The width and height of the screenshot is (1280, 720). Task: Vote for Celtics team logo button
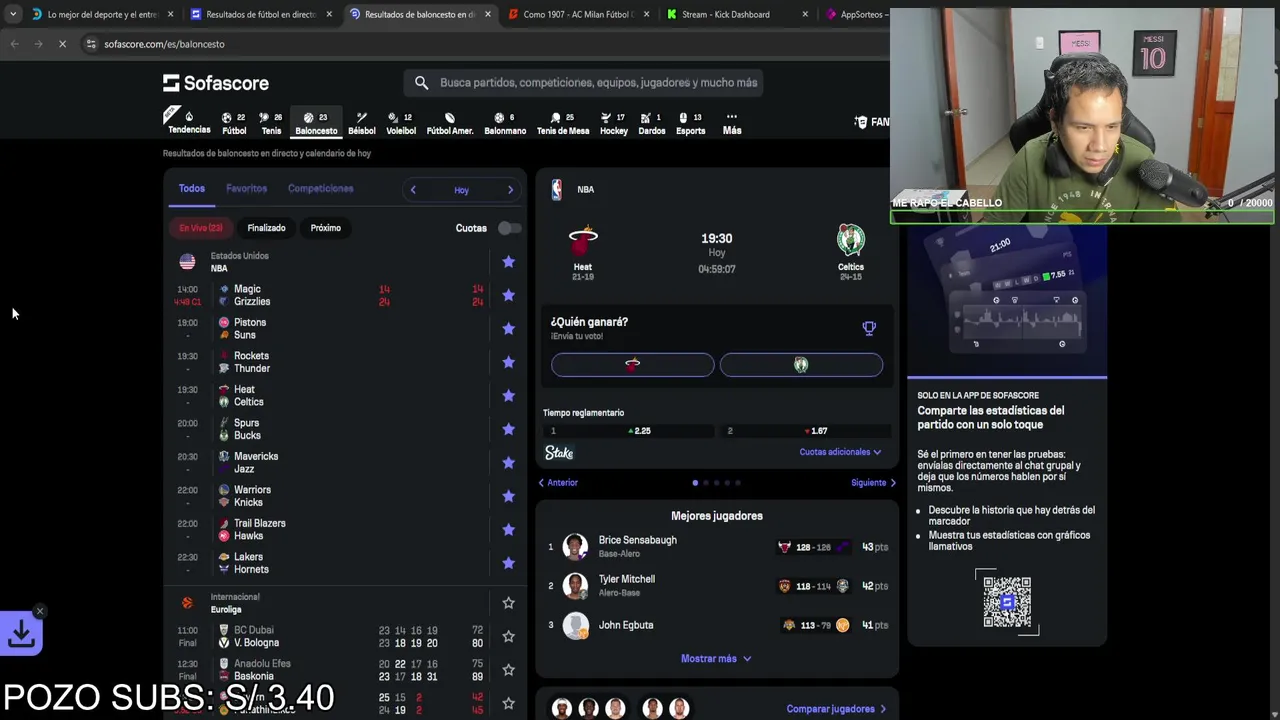801,365
